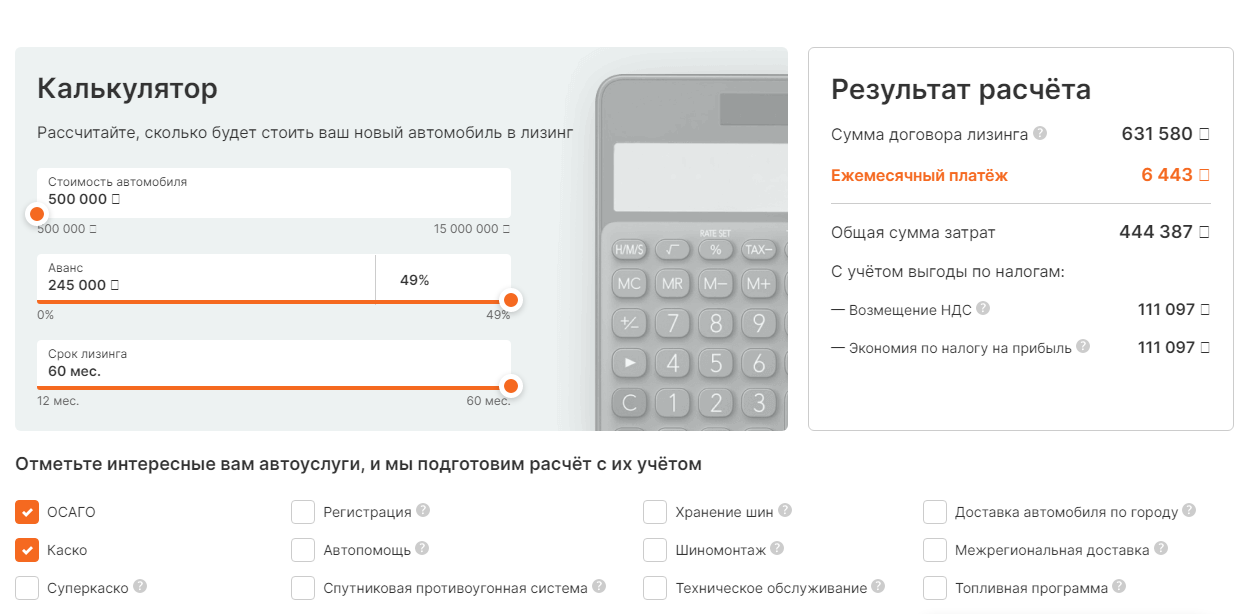The height and width of the screenshot is (614, 1246).
Task: Open the tooltip icon next to Регистрация
Action: (423, 511)
